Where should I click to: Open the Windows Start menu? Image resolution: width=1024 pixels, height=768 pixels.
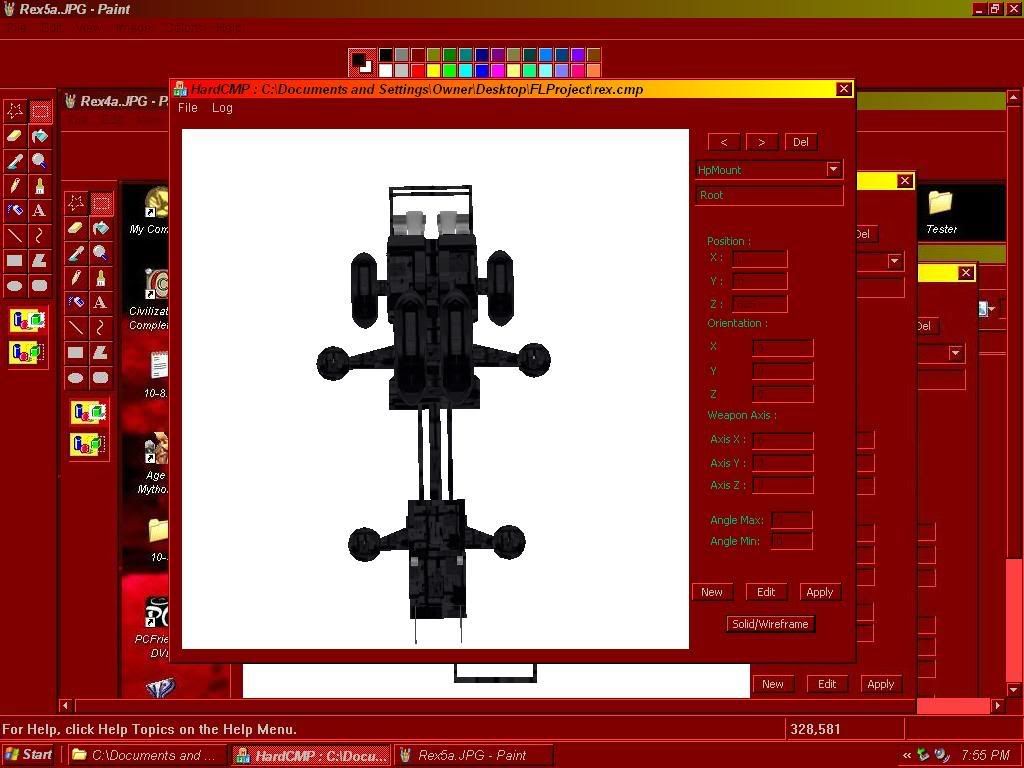click(x=29, y=755)
